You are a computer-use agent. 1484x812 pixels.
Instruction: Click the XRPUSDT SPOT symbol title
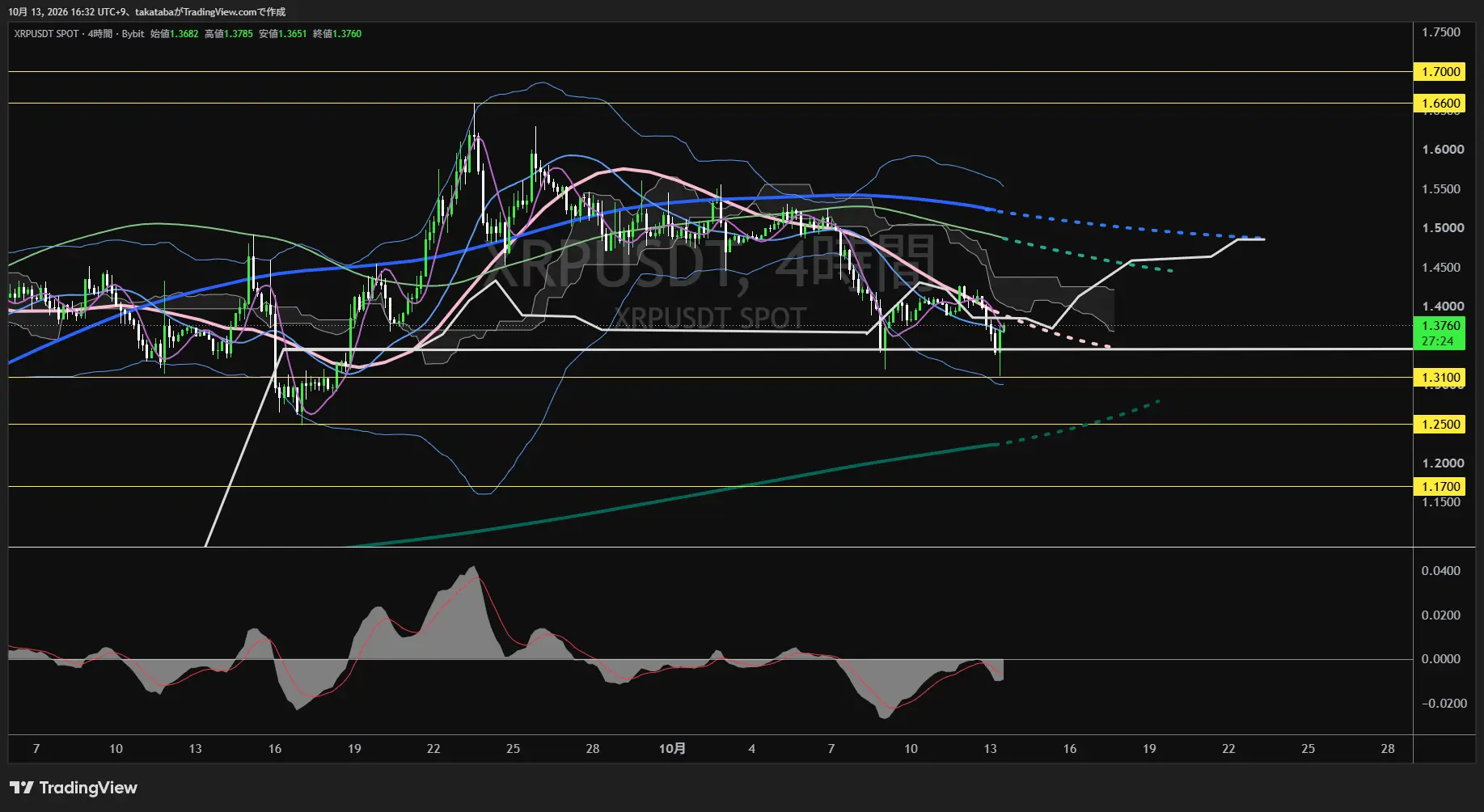(x=46, y=34)
